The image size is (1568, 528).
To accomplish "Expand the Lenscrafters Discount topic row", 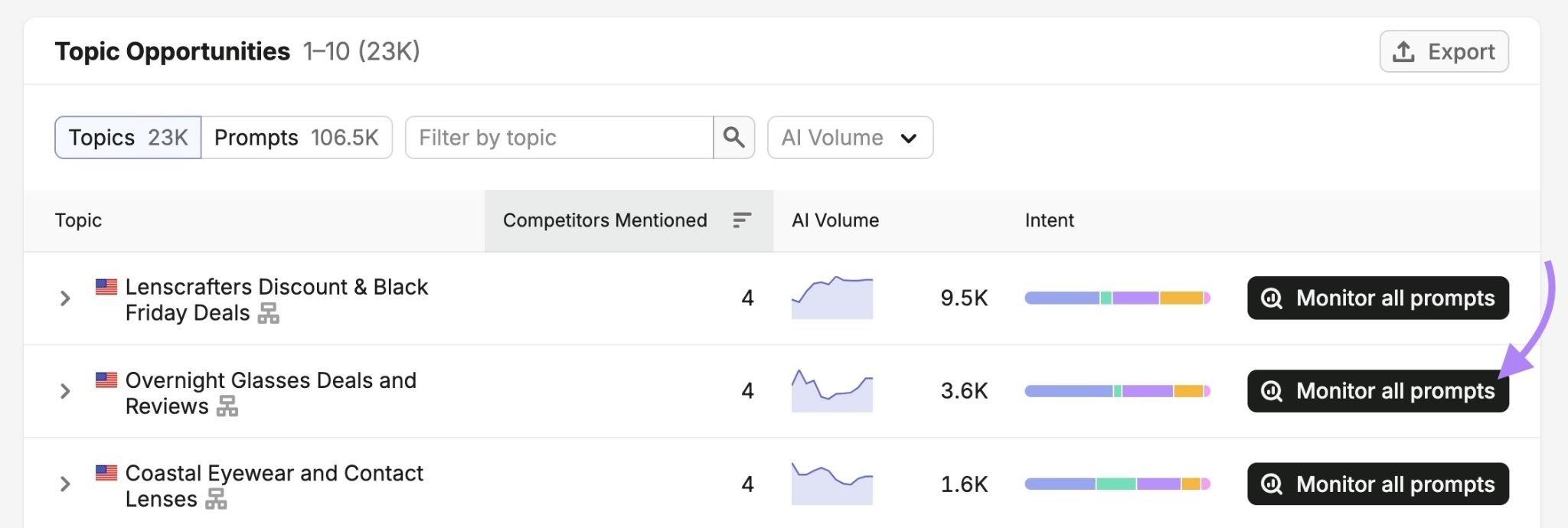I will pyautogui.click(x=65, y=298).
